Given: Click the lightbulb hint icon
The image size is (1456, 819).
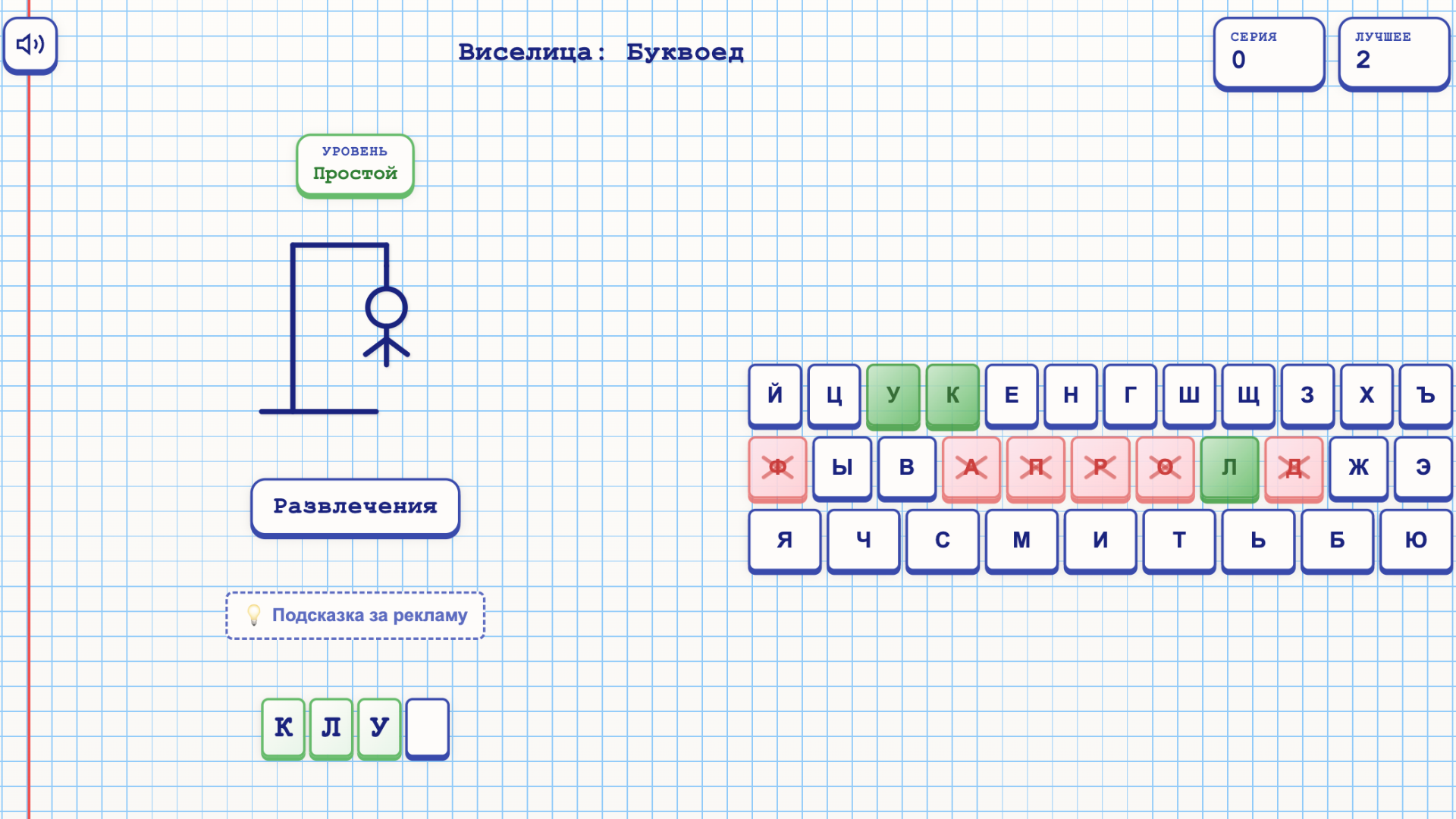Looking at the screenshot, I should tap(253, 616).
